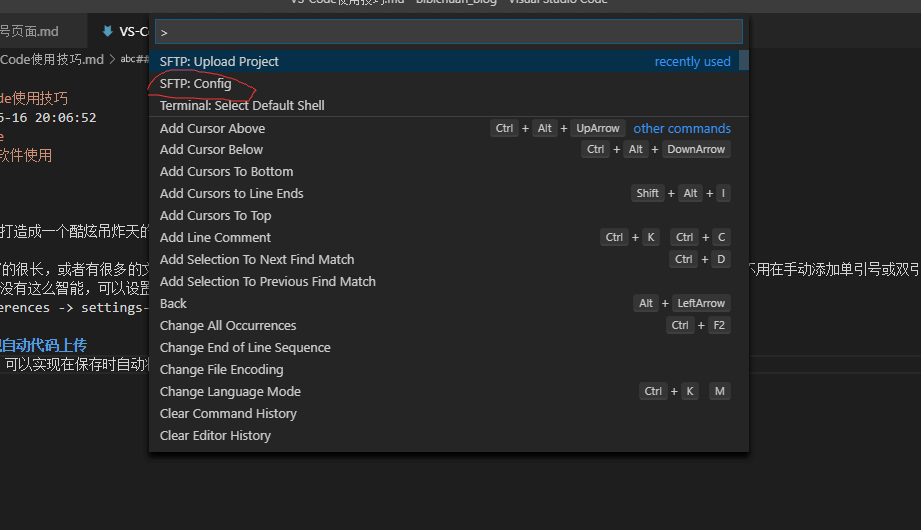The image size is (921, 530).
Task: Select Change All Occurrences
Action: (x=228, y=326)
